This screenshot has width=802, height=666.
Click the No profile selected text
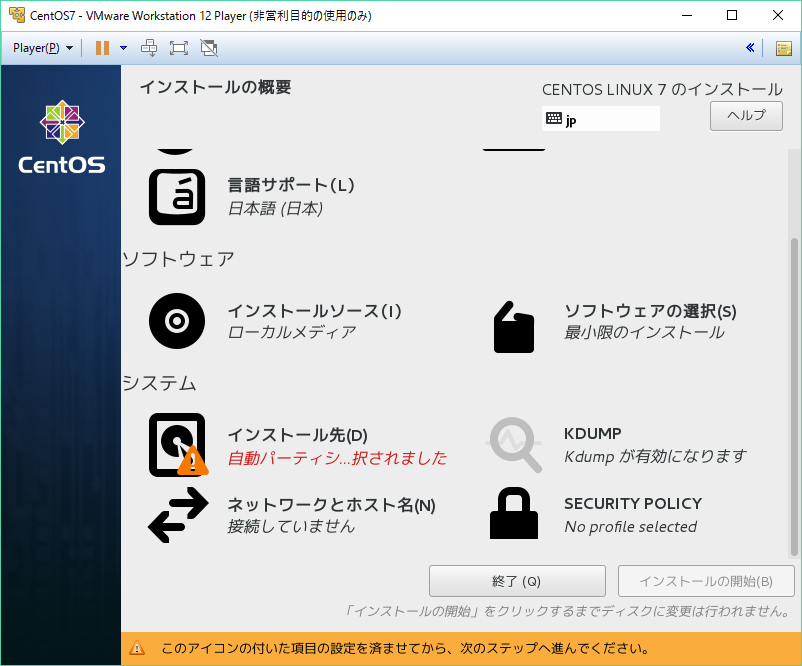[630, 526]
